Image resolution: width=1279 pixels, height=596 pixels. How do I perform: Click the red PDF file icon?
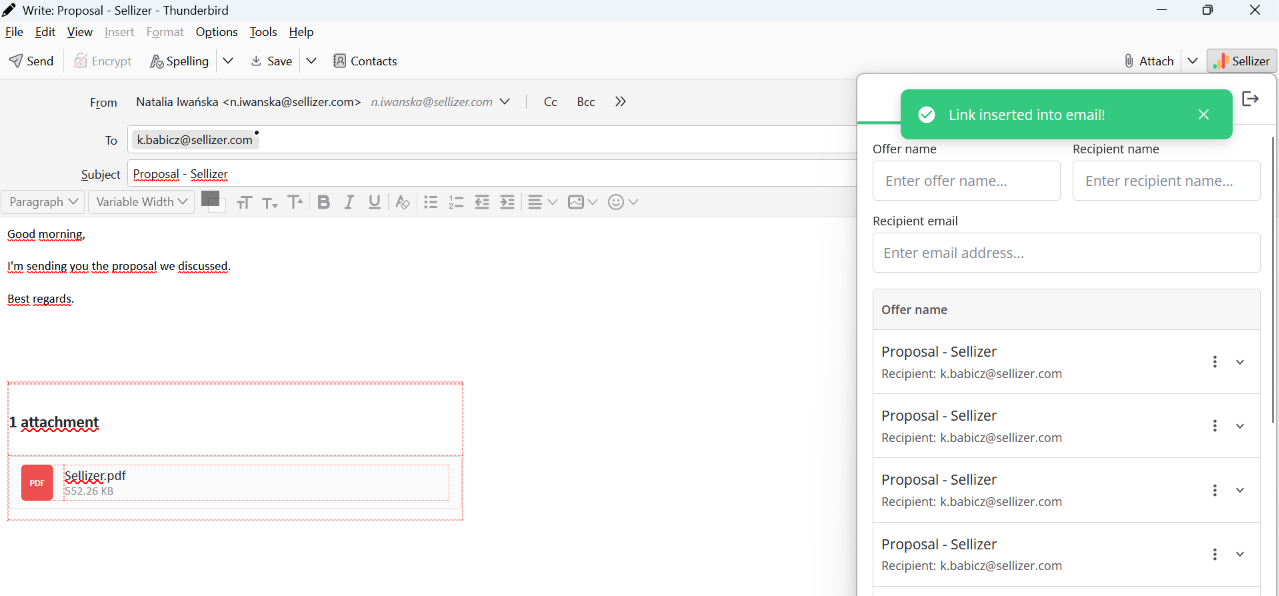coord(37,483)
